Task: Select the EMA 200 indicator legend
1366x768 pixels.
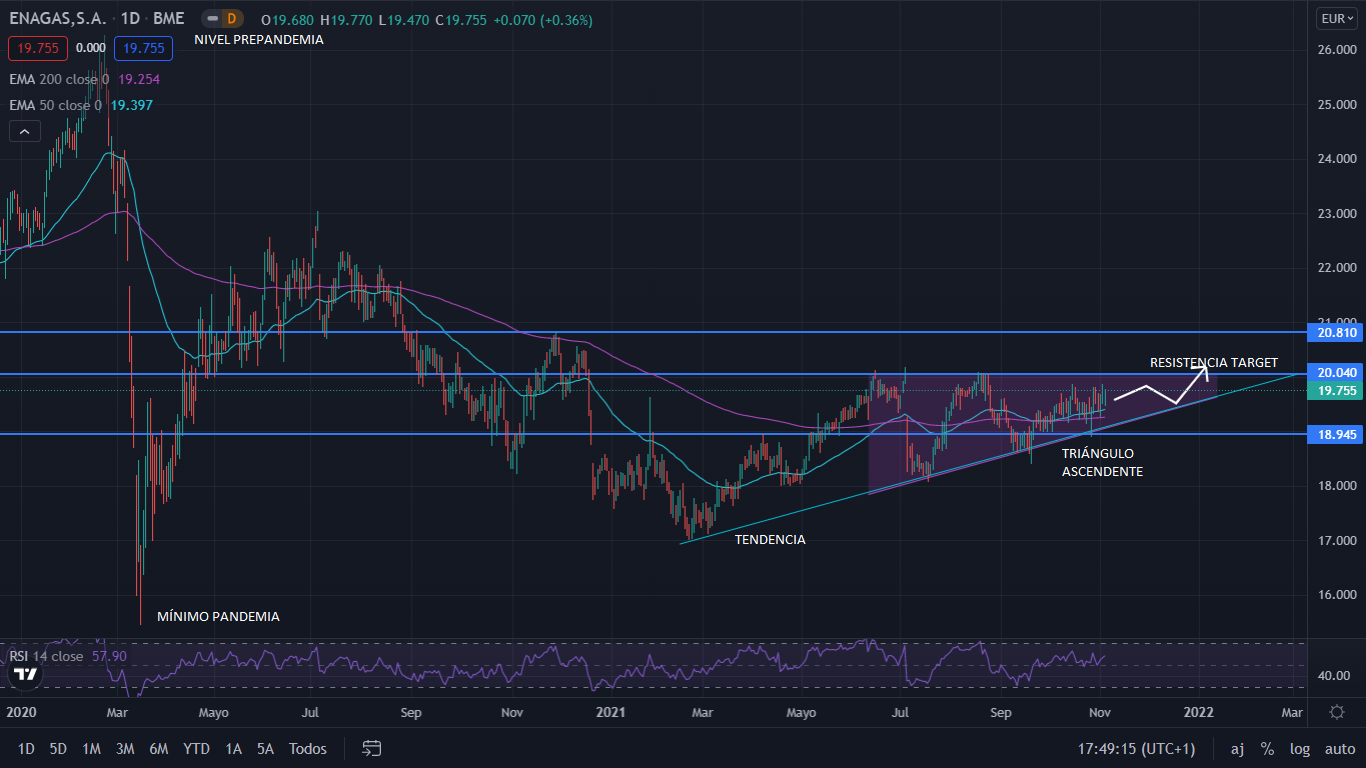Action: pyautogui.click(x=60, y=79)
